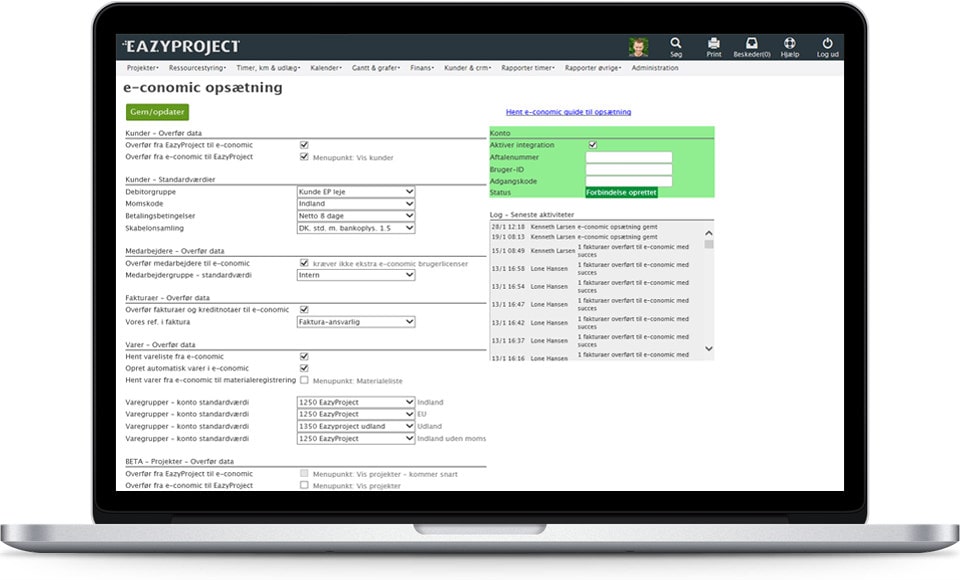
Task: Click the Aftalenummer input field
Action: [x=628, y=157]
